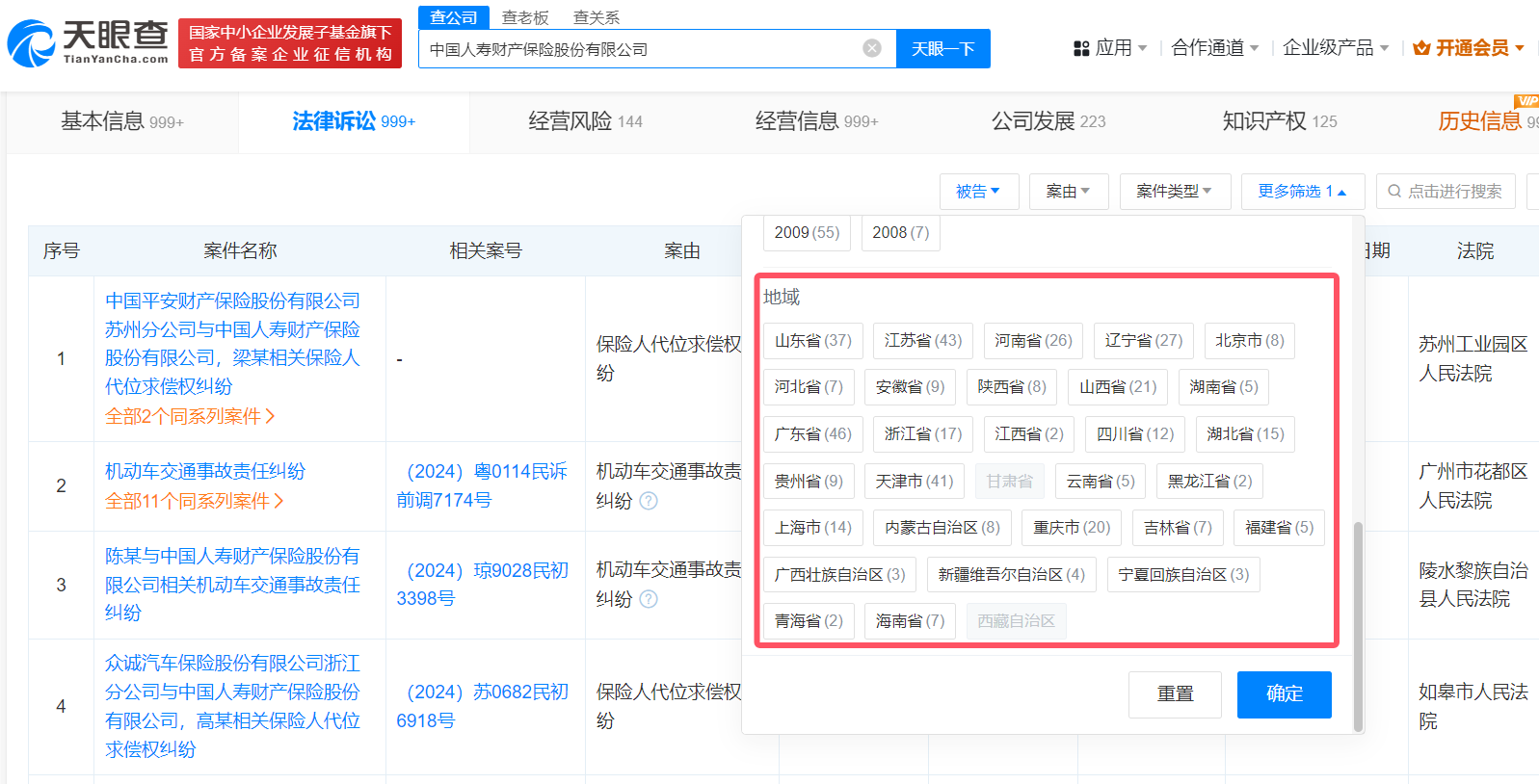Viewport: 1539px width, 784px height.
Task: Toggle the 上海市 (14) region filter
Action: coord(813,528)
